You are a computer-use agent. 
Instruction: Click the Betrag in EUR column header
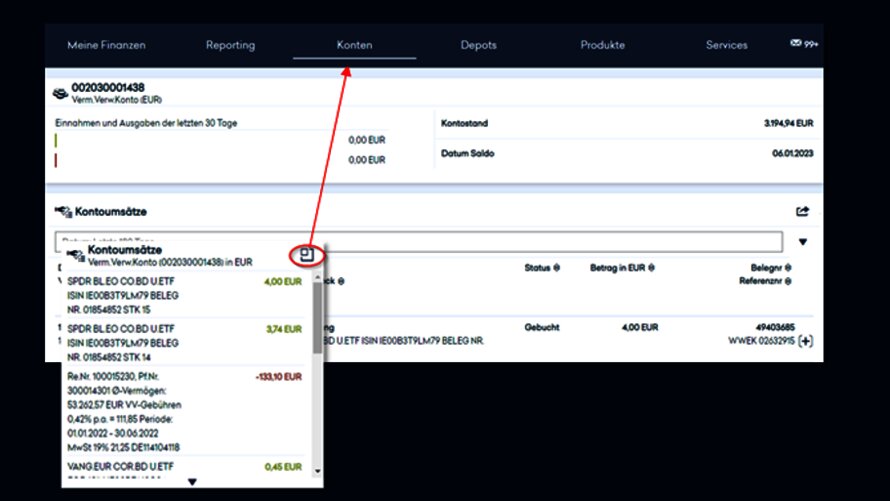618,268
